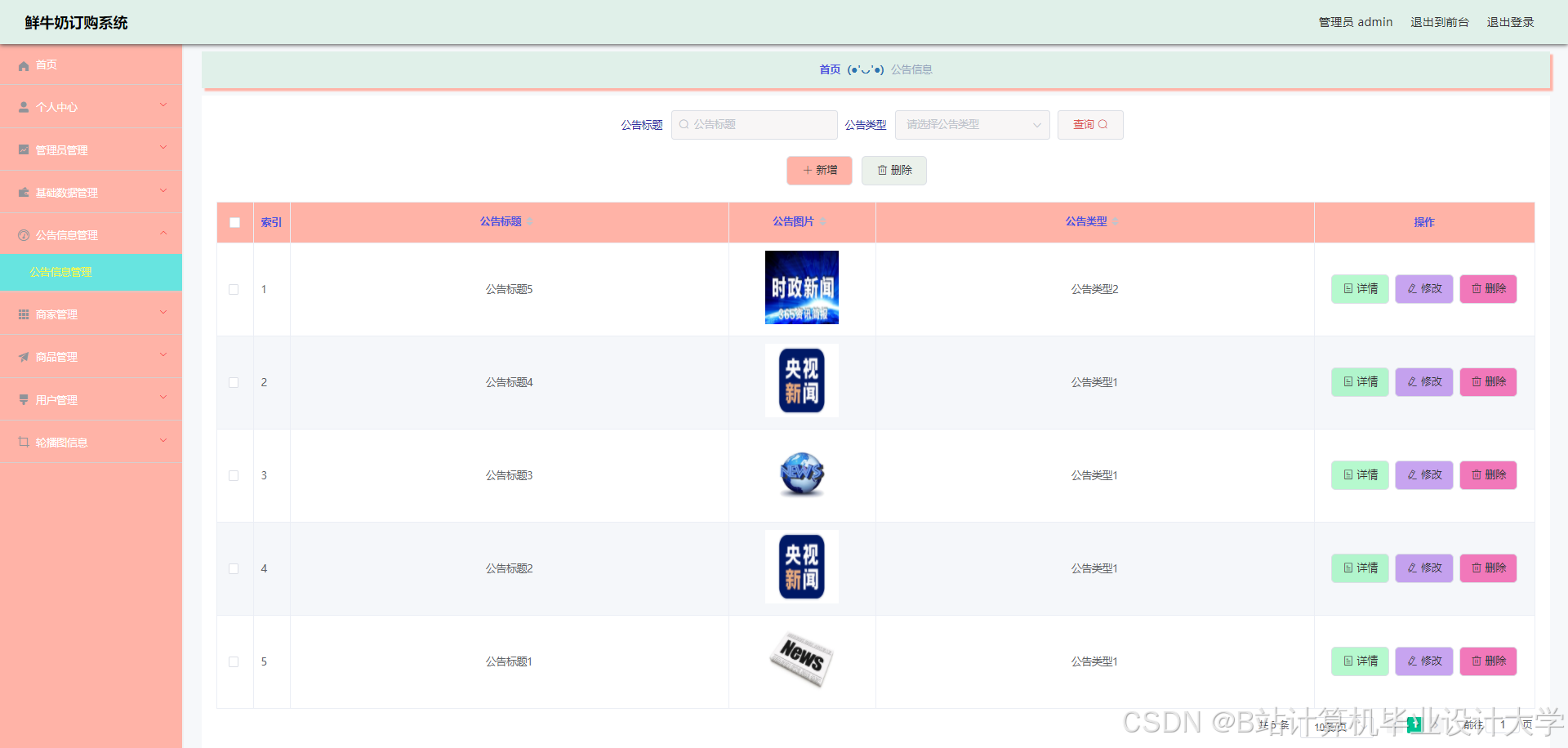The width and height of the screenshot is (1568, 748).
Task: Focus the 公告标题 search input
Action: 755,125
